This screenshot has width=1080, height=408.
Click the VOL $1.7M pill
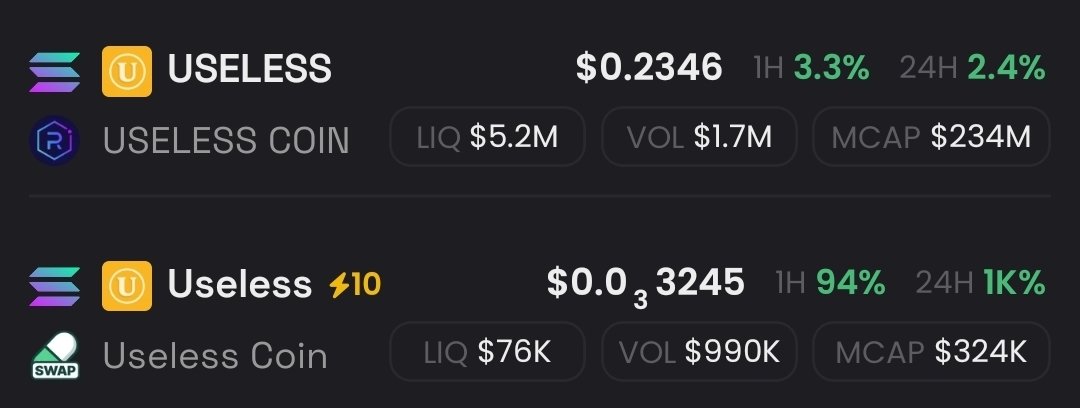699,136
